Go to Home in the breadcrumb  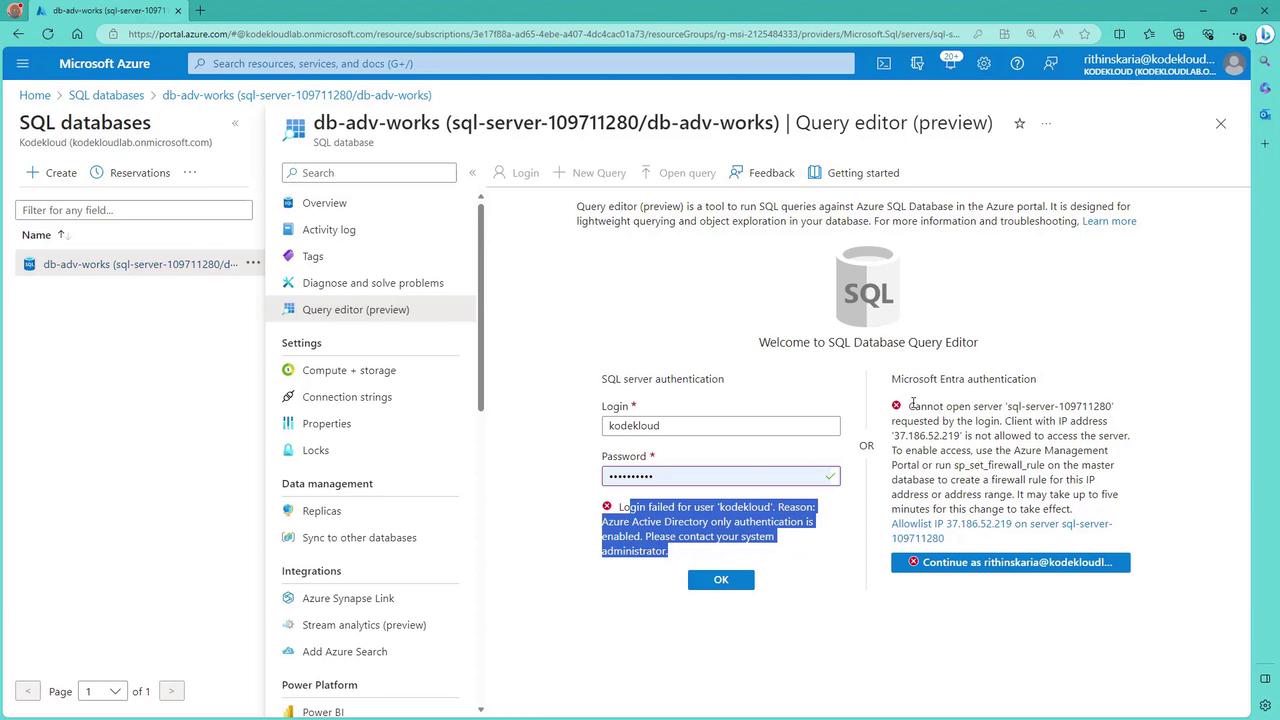[x=35, y=95]
